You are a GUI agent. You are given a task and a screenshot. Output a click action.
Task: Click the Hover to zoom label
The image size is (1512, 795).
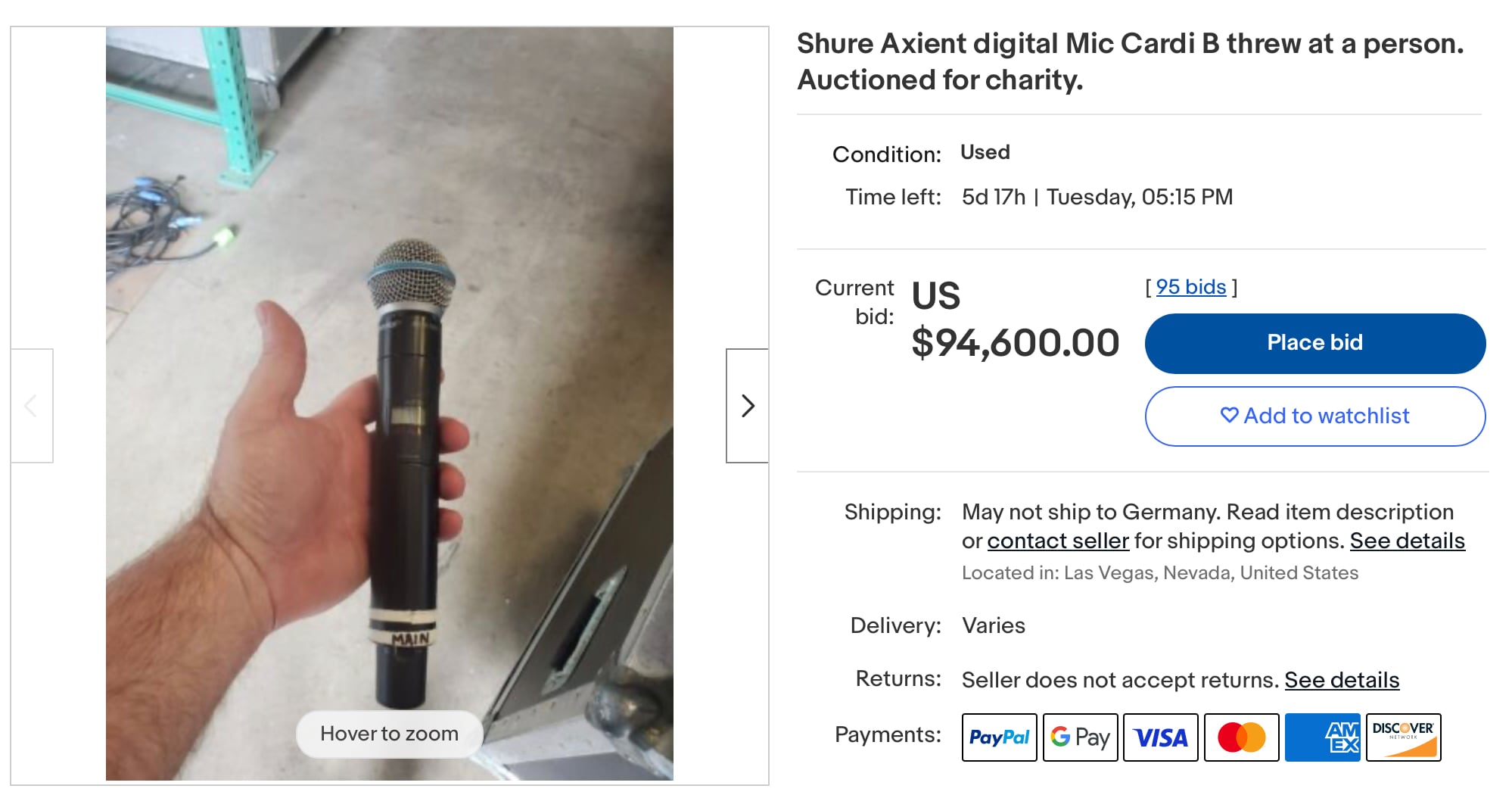(x=389, y=733)
